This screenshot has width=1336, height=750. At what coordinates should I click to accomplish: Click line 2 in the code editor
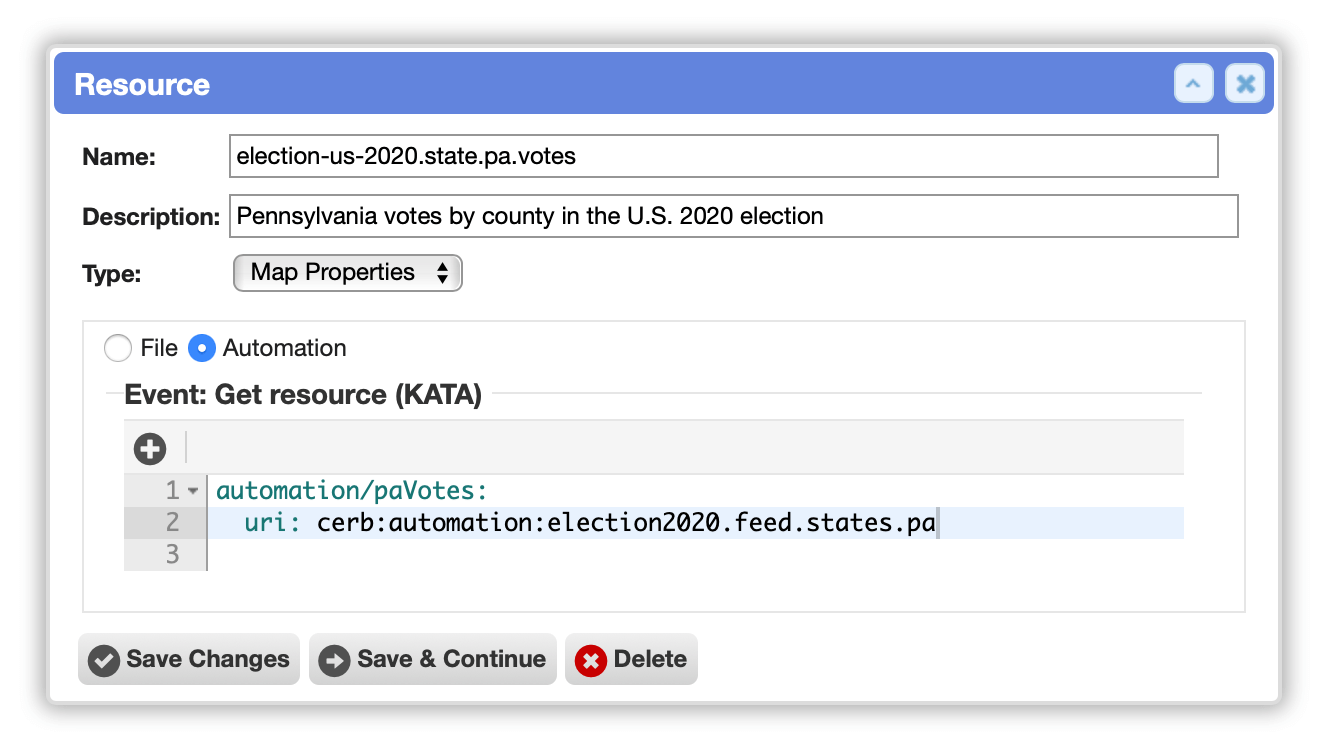(x=695, y=523)
